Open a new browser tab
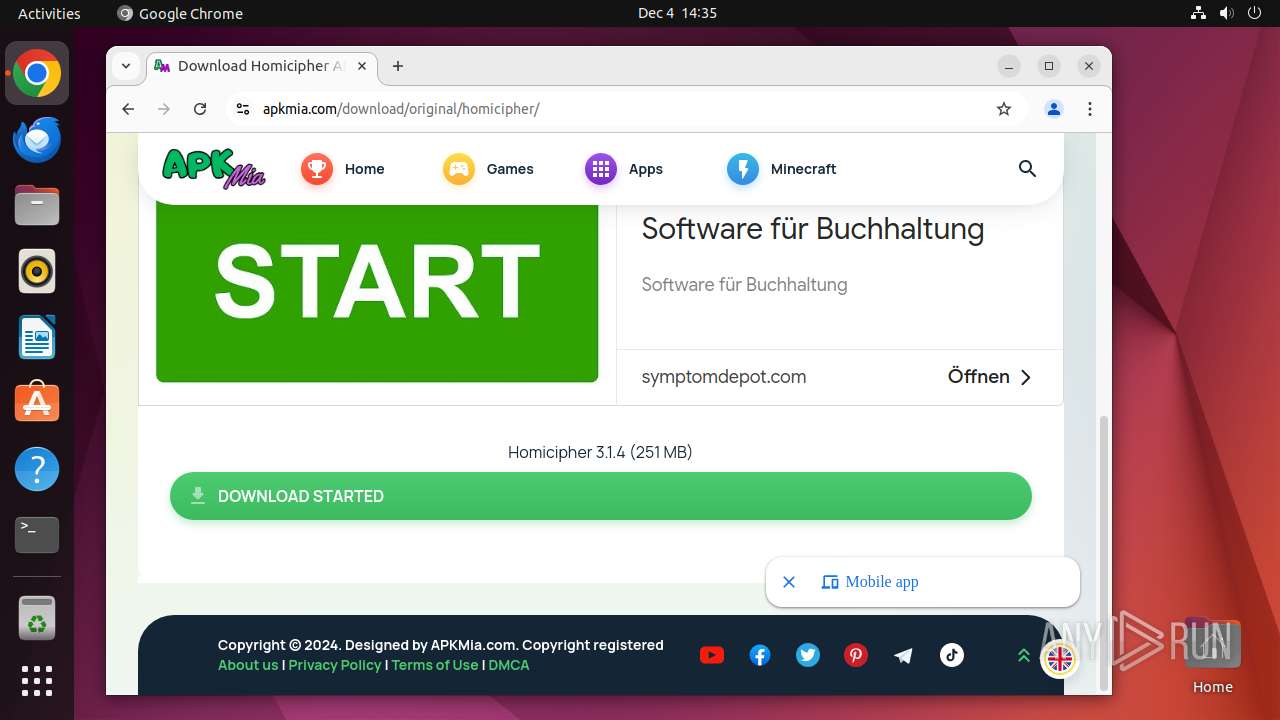 398,66
